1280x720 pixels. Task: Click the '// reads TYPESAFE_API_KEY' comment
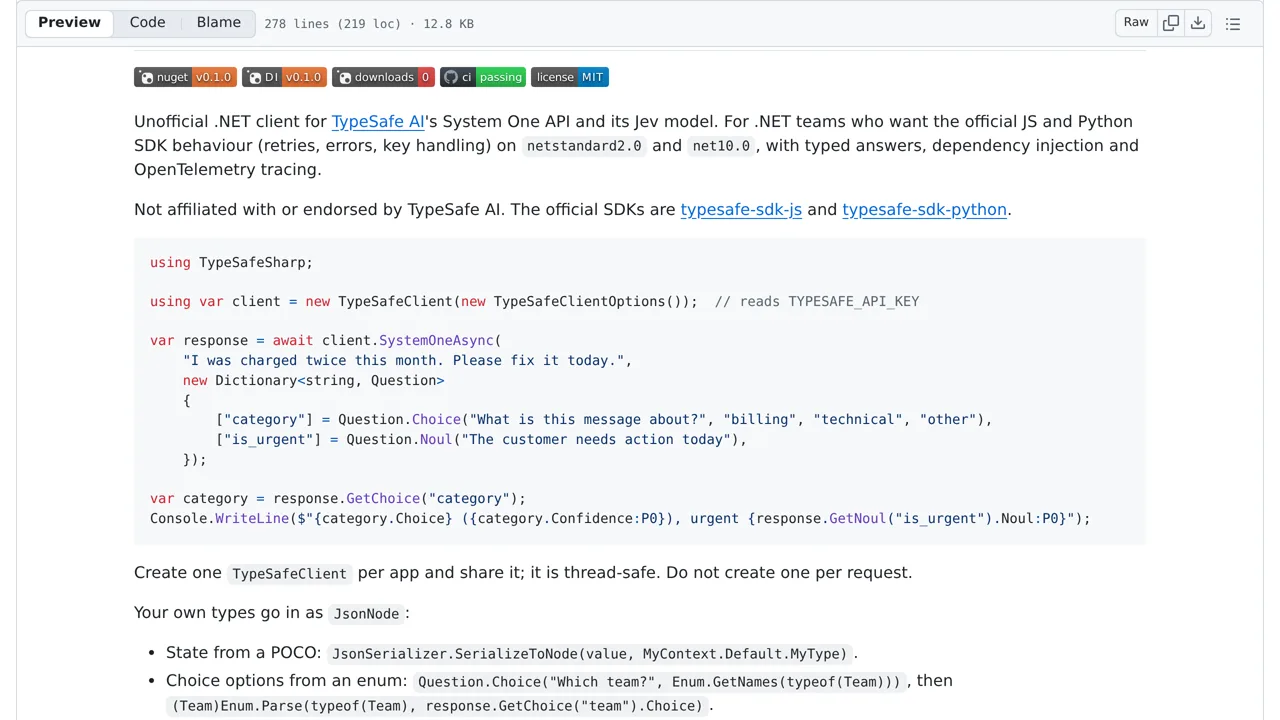tap(817, 301)
